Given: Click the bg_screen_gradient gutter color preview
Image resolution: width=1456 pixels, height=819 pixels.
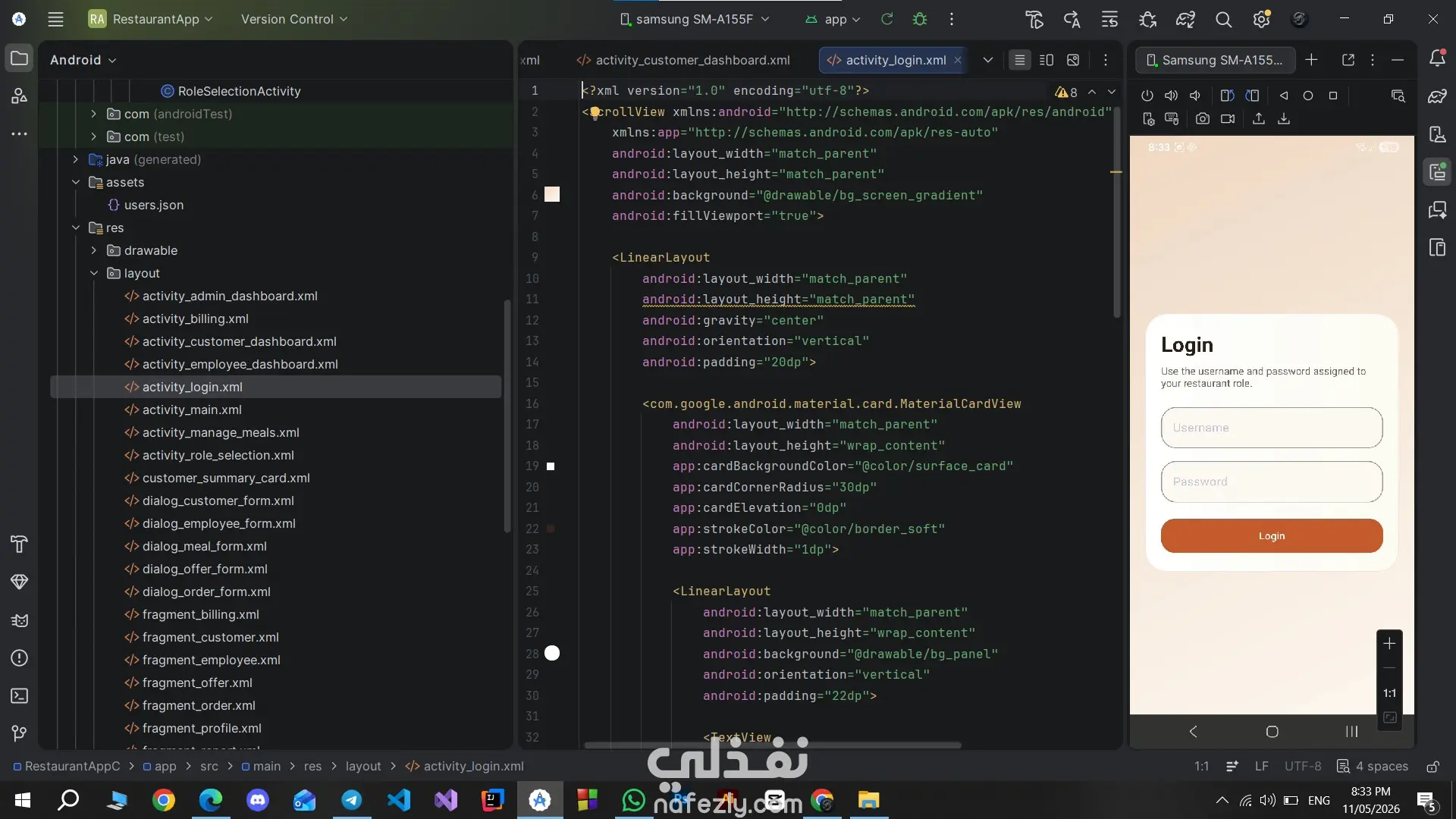Looking at the screenshot, I should [552, 195].
